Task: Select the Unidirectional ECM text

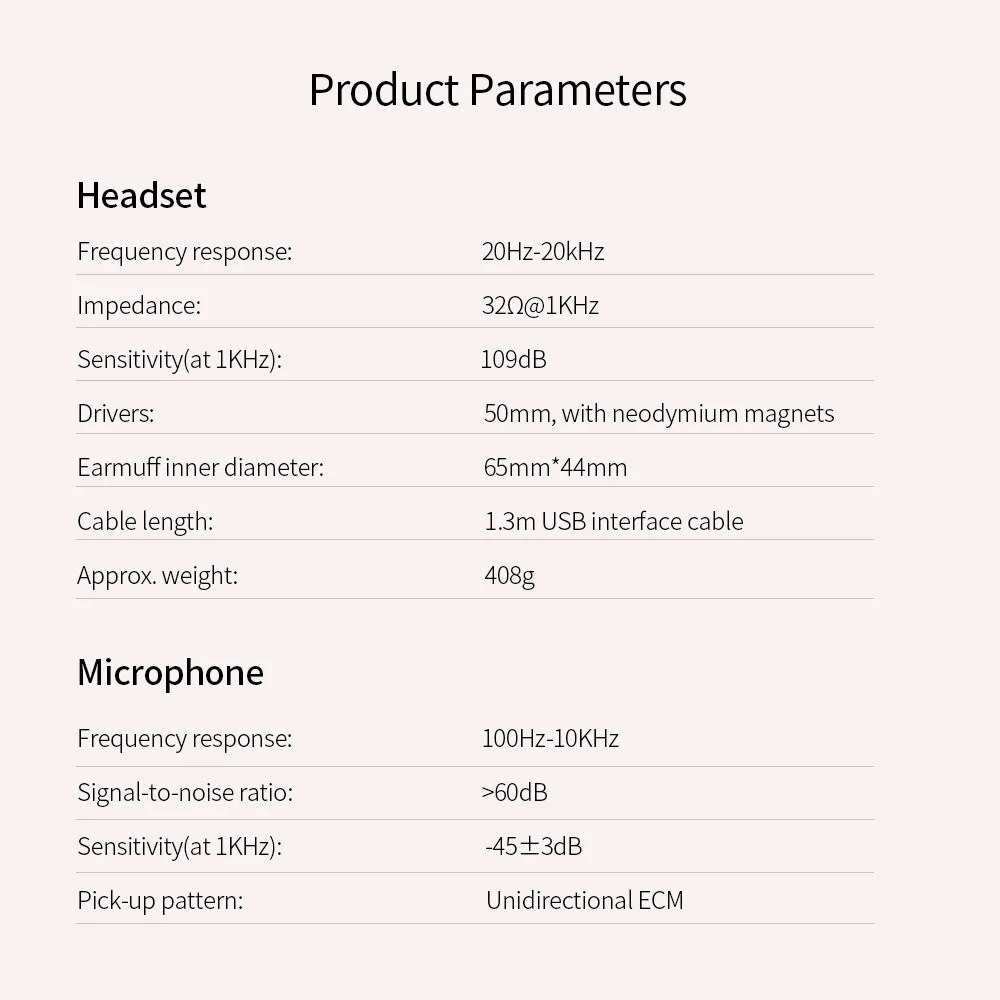Action: (585, 901)
